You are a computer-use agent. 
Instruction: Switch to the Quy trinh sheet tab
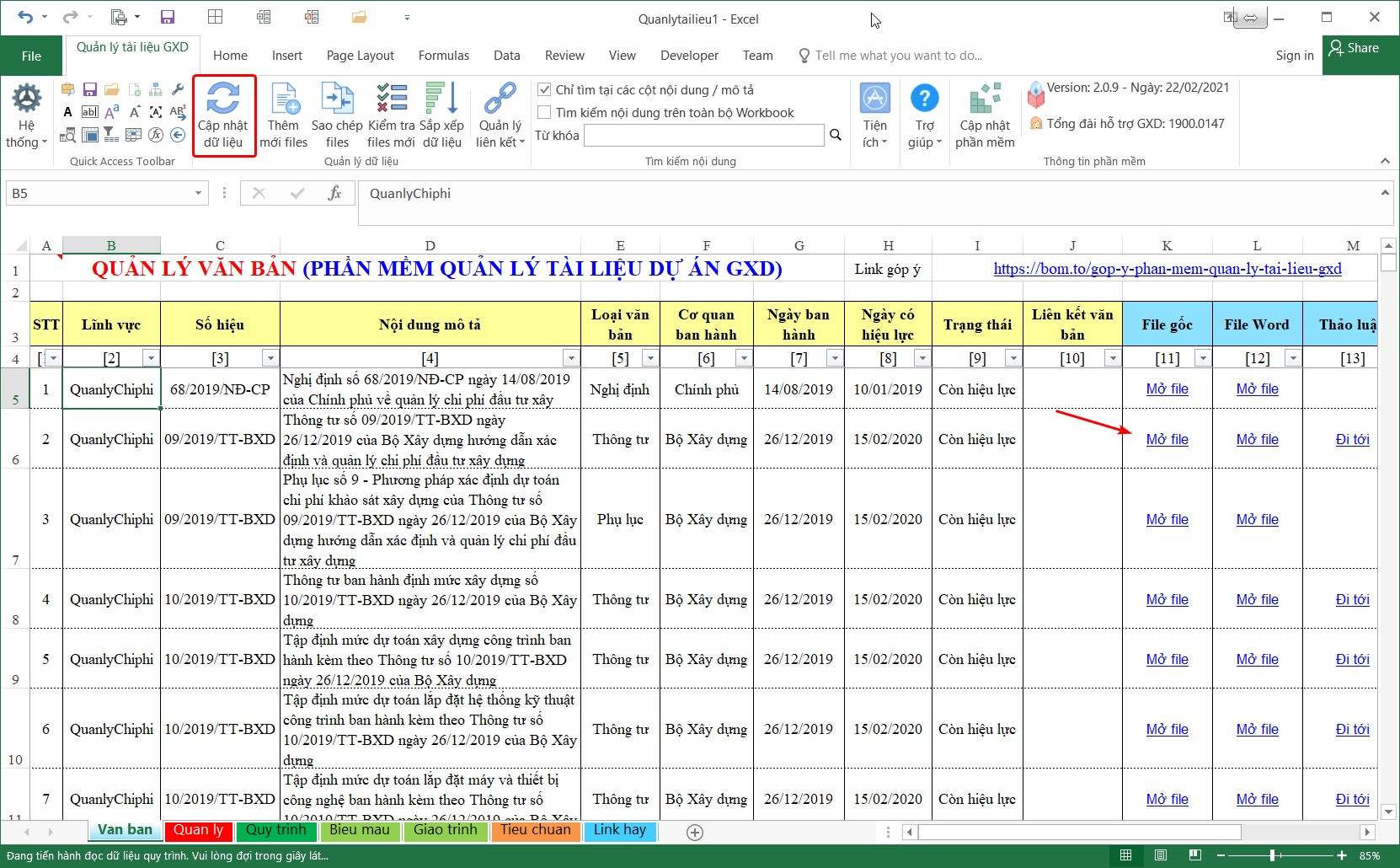click(275, 830)
